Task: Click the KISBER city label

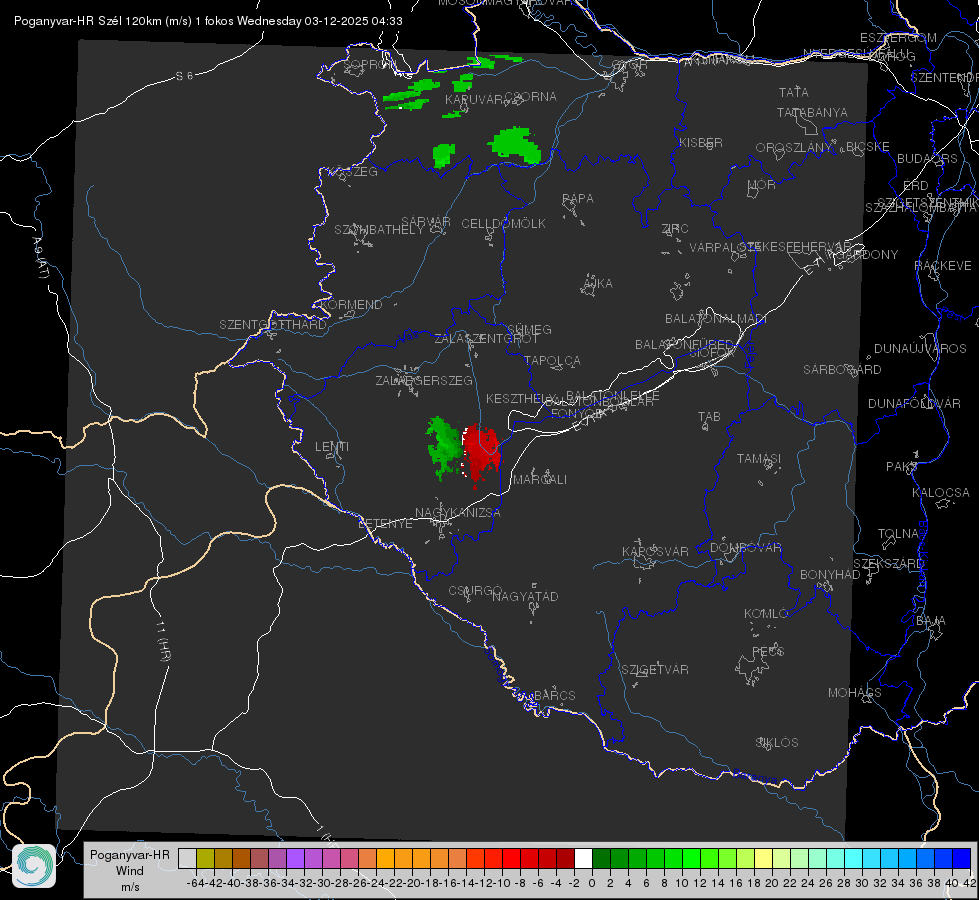Action: [701, 143]
